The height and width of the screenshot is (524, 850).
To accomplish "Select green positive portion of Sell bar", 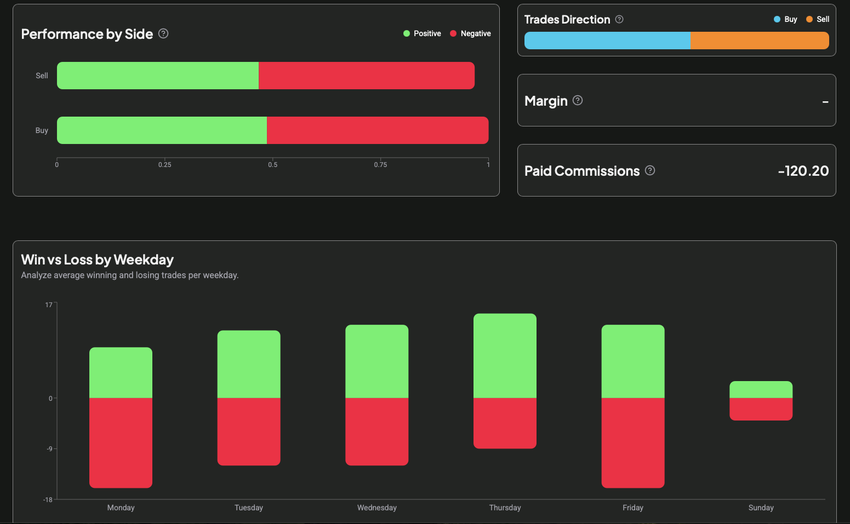I will click(158, 76).
